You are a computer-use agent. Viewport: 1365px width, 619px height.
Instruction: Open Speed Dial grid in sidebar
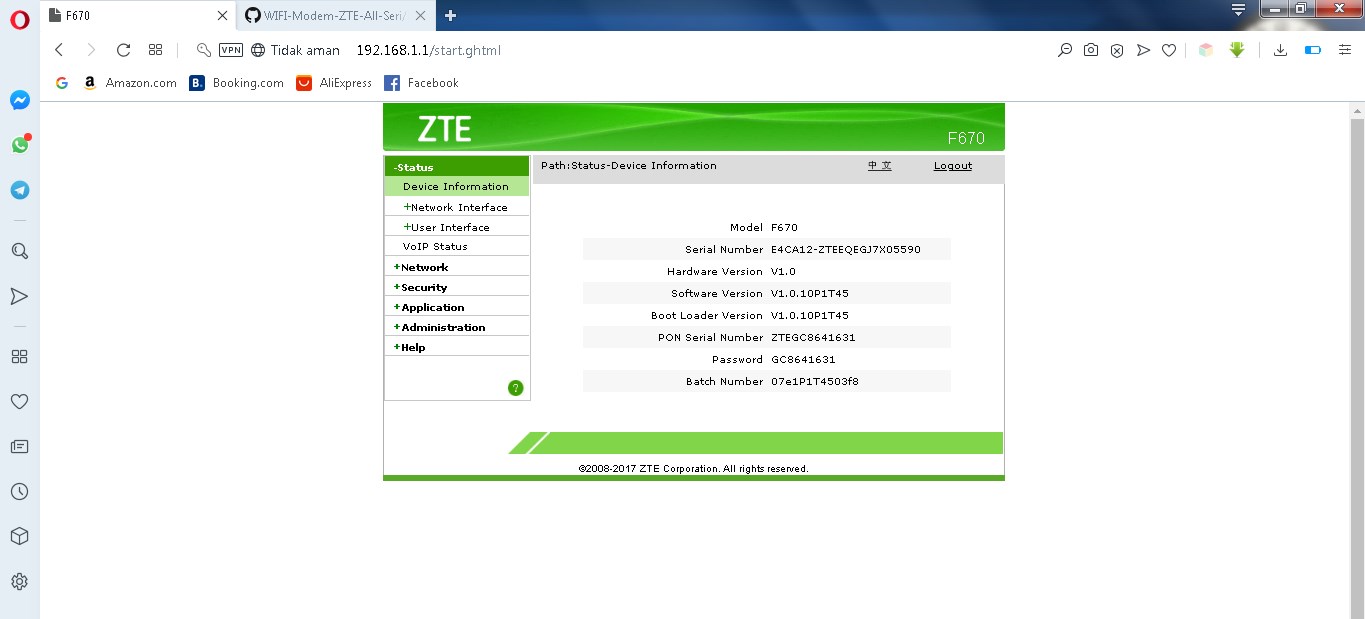point(19,356)
